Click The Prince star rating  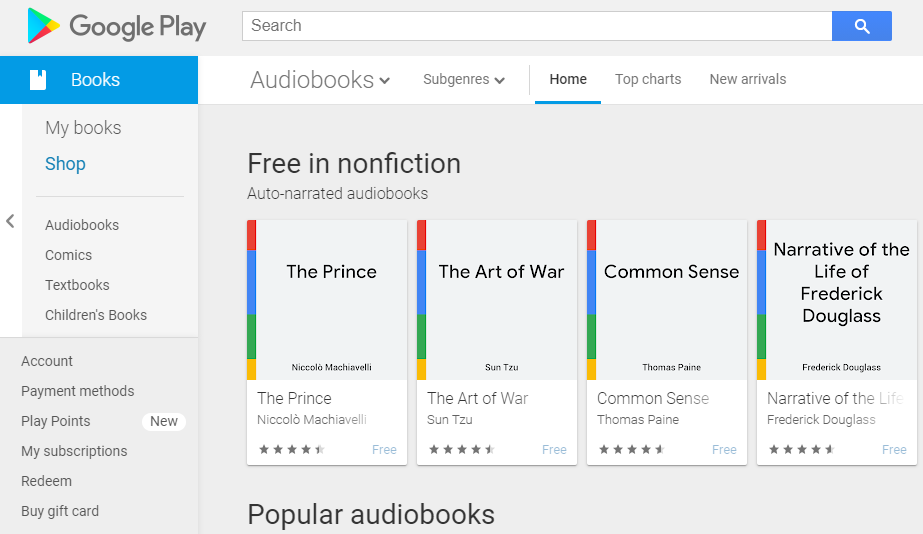click(292, 450)
